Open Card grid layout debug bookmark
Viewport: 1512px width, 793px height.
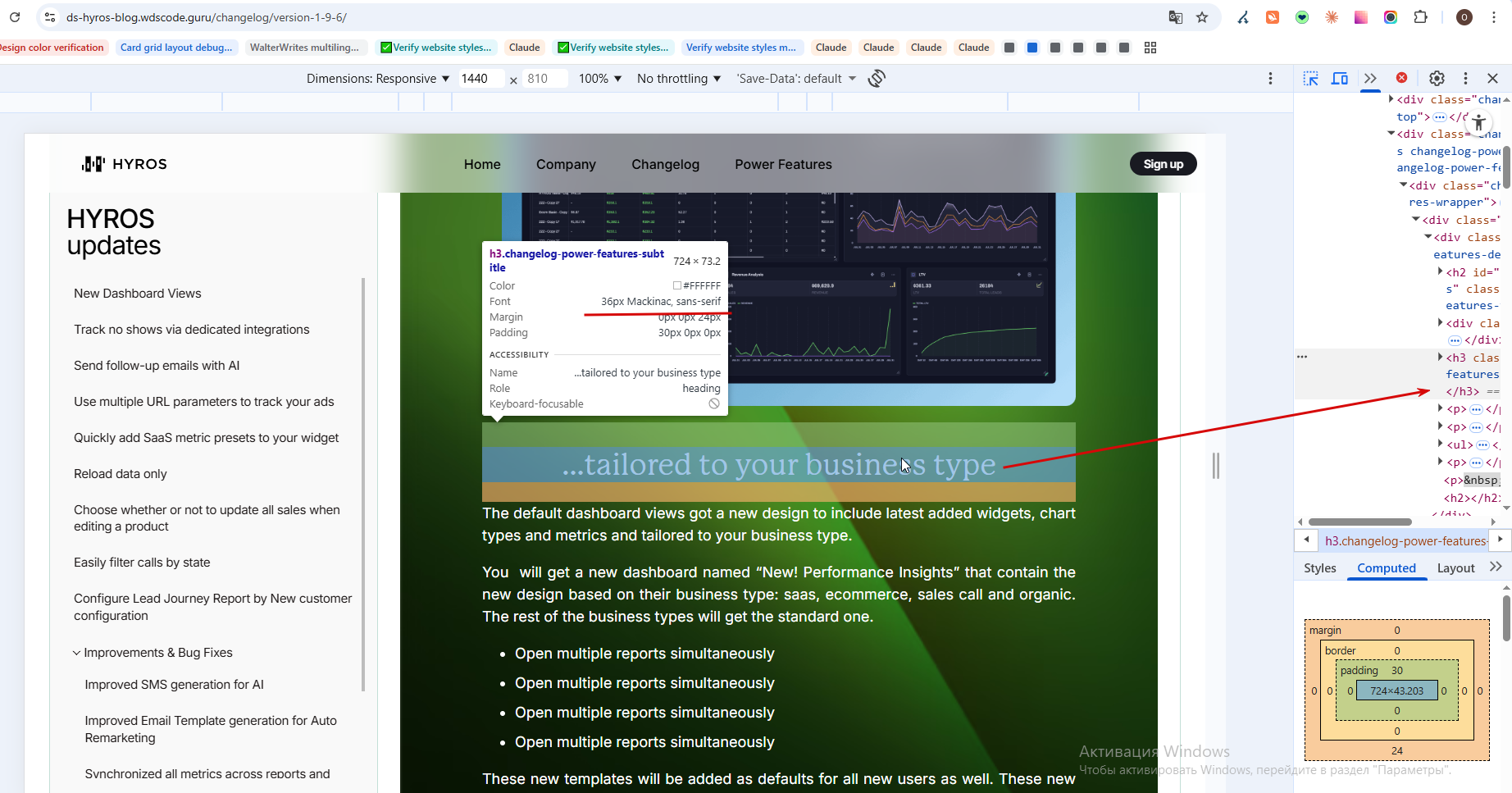[176, 48]
